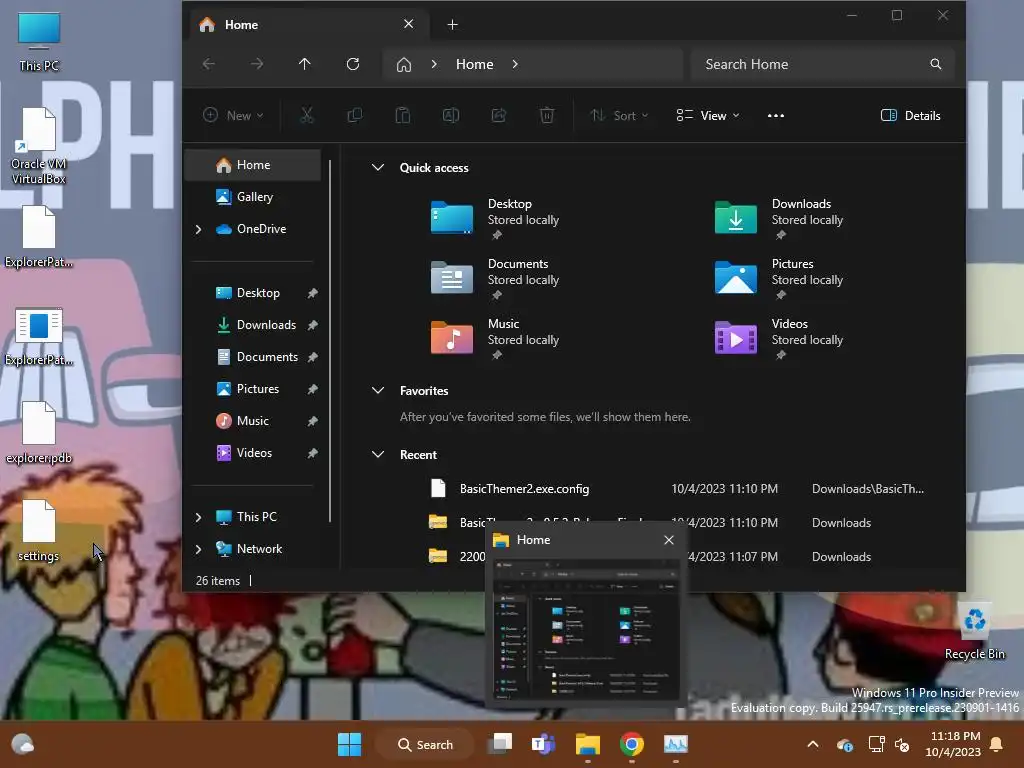This screenshot has width=1024, height=768.
Task: Go back with the Back arrow
Action: coord(209,64)
